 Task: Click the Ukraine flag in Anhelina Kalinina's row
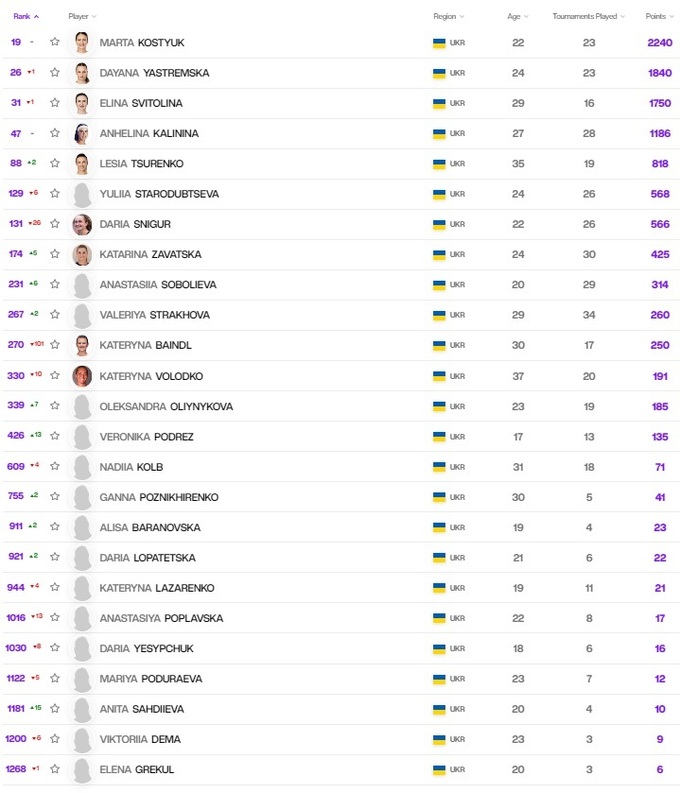click(x=439, y=133)
